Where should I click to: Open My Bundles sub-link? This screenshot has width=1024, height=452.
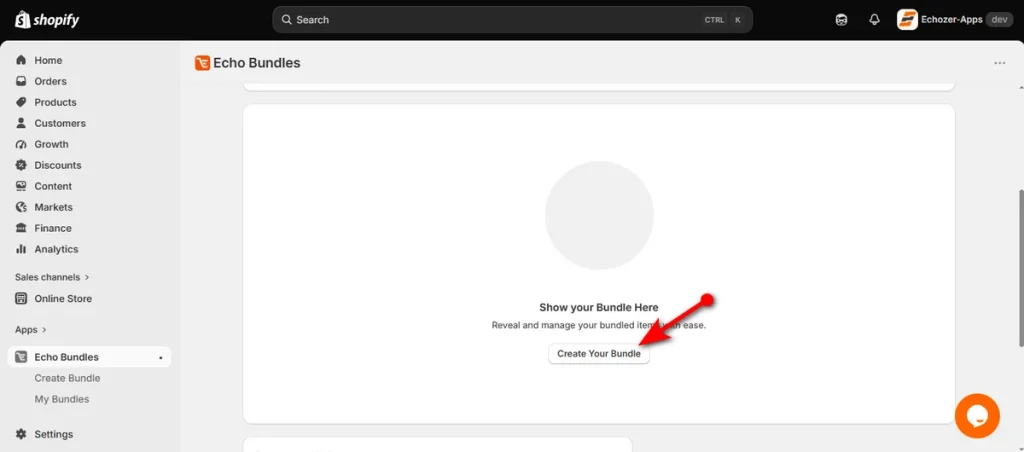62,399
